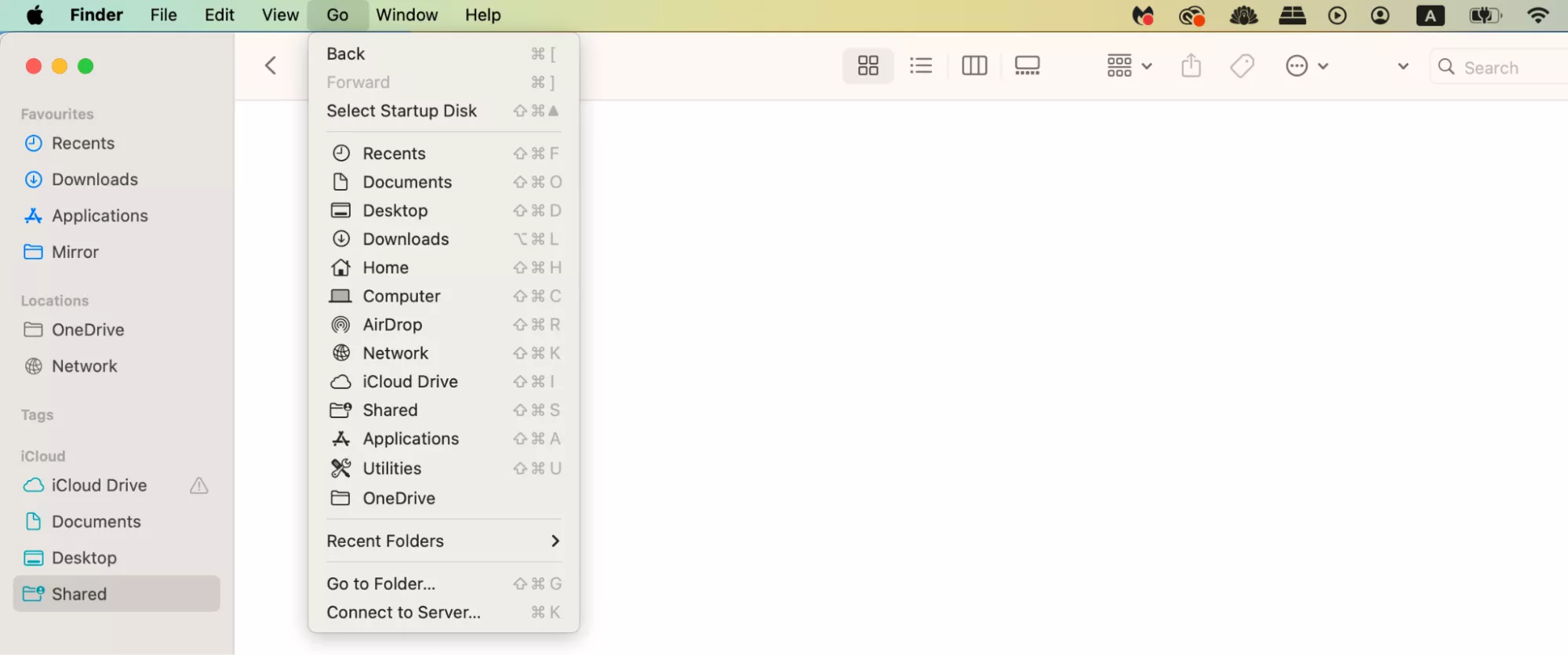Open the Group By dropdown
1568x655 pixels.
coord(1129,66)
